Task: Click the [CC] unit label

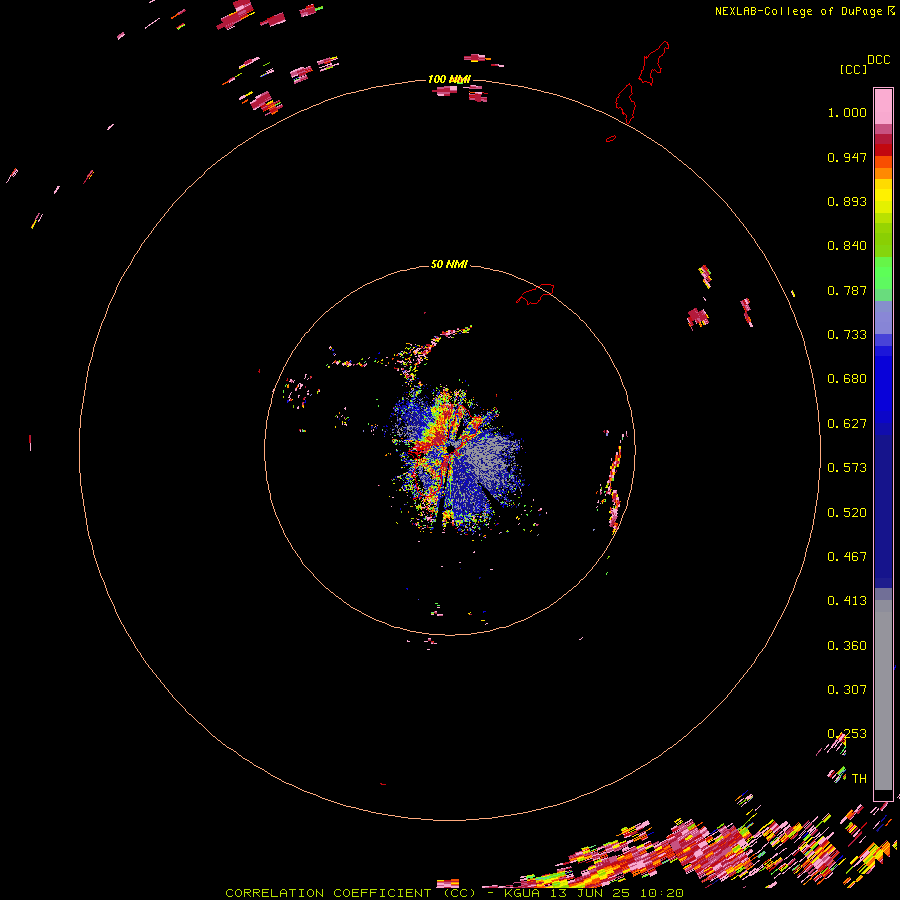Action: coord(853,69)
